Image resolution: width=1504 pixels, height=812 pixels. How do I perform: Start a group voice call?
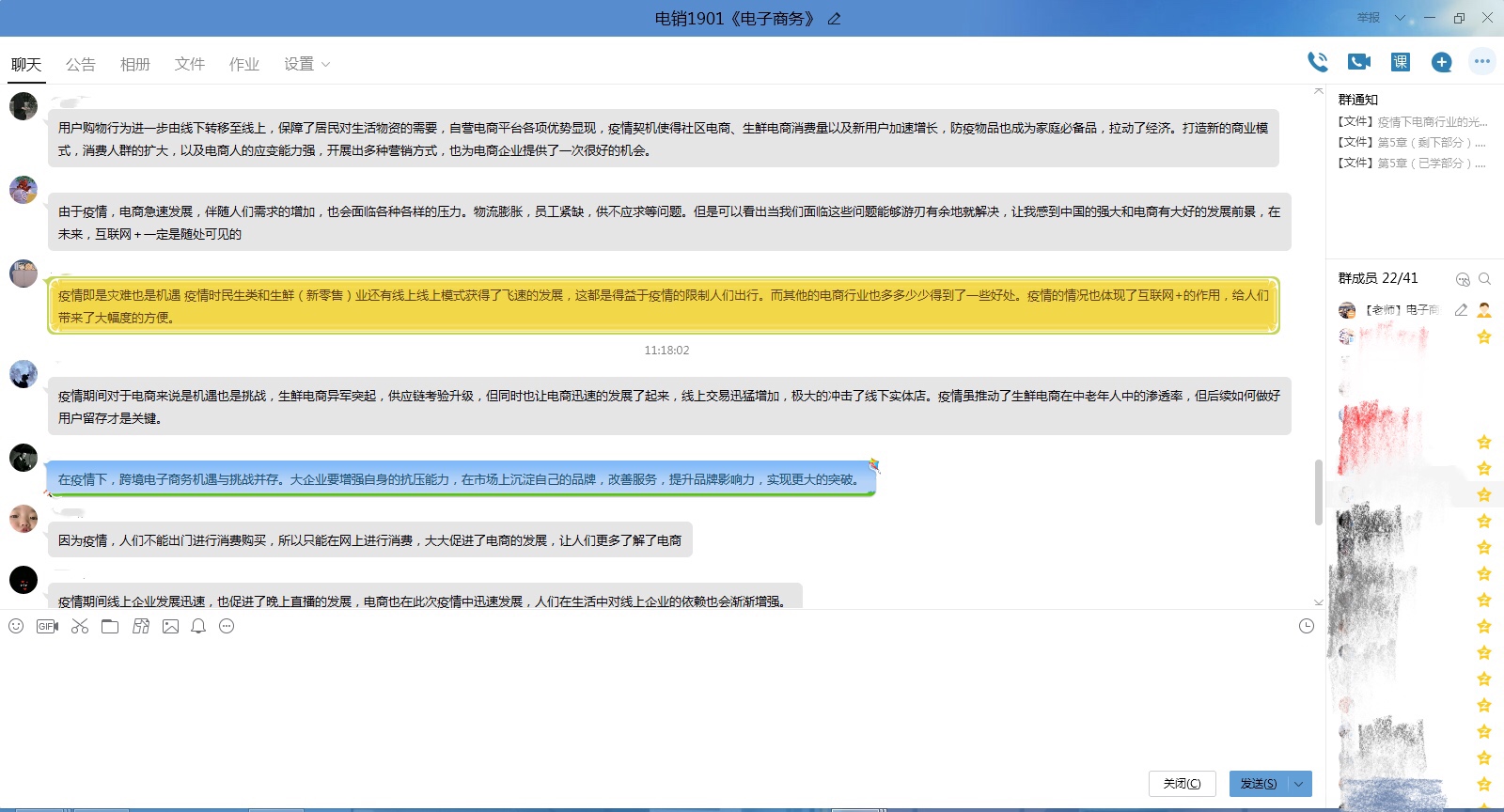(x=1318, y=62)
